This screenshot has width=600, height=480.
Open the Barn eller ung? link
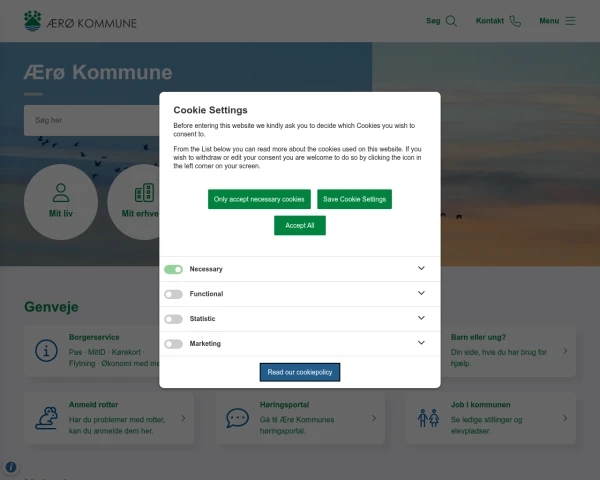[478, 337]
